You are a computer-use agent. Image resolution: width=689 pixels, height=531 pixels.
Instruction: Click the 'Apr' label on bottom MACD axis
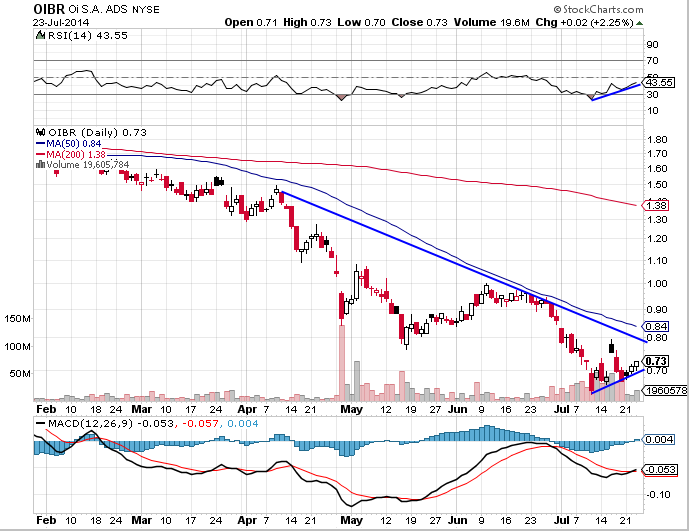[247, 520]
